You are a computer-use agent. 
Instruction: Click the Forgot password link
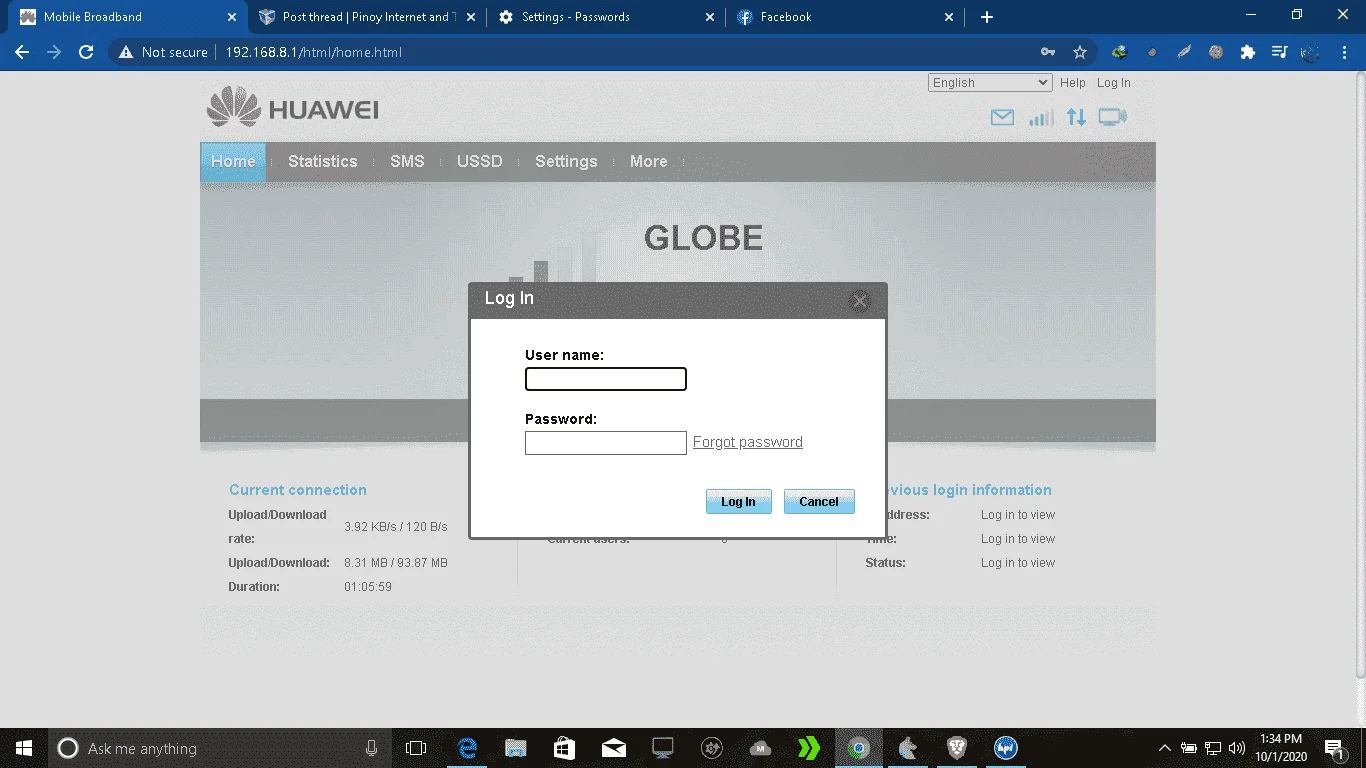[x=748, y=442]
